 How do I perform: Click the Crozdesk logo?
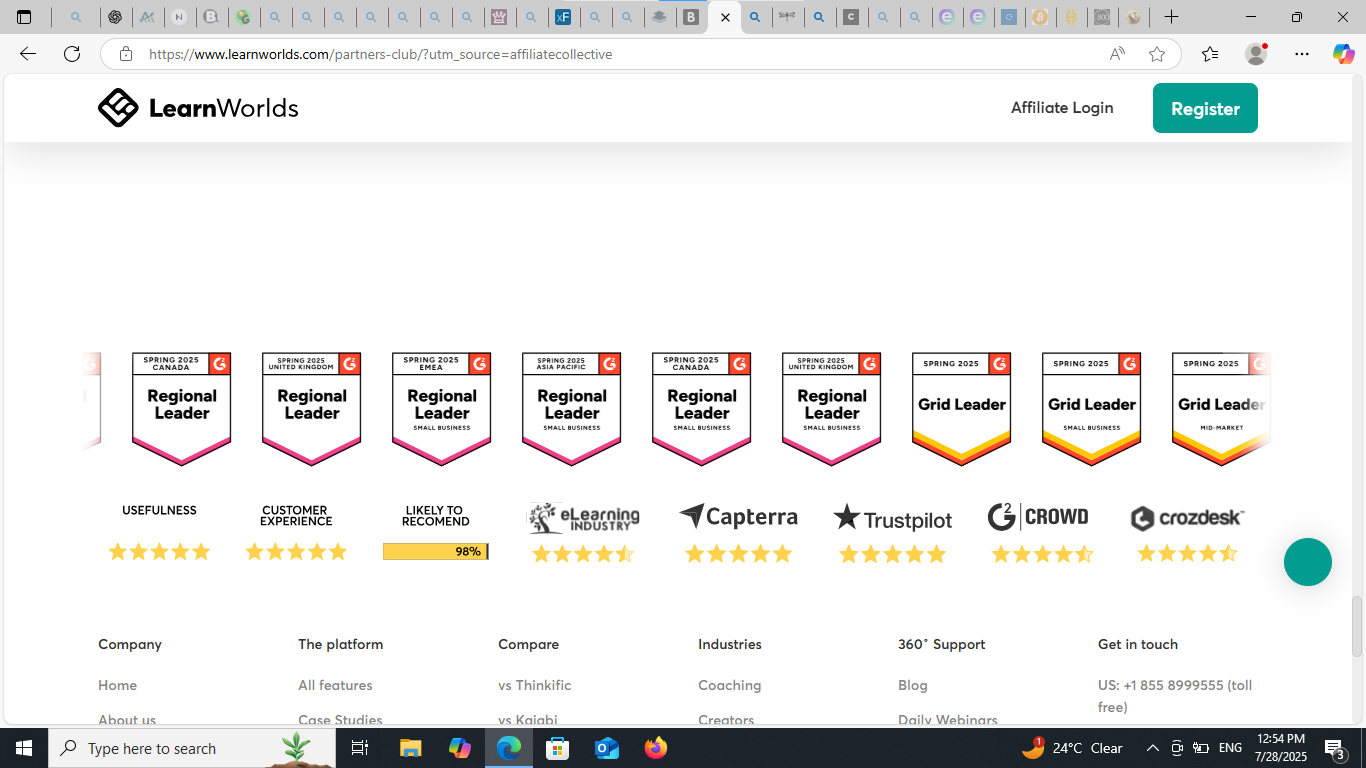click(1187, 518)
